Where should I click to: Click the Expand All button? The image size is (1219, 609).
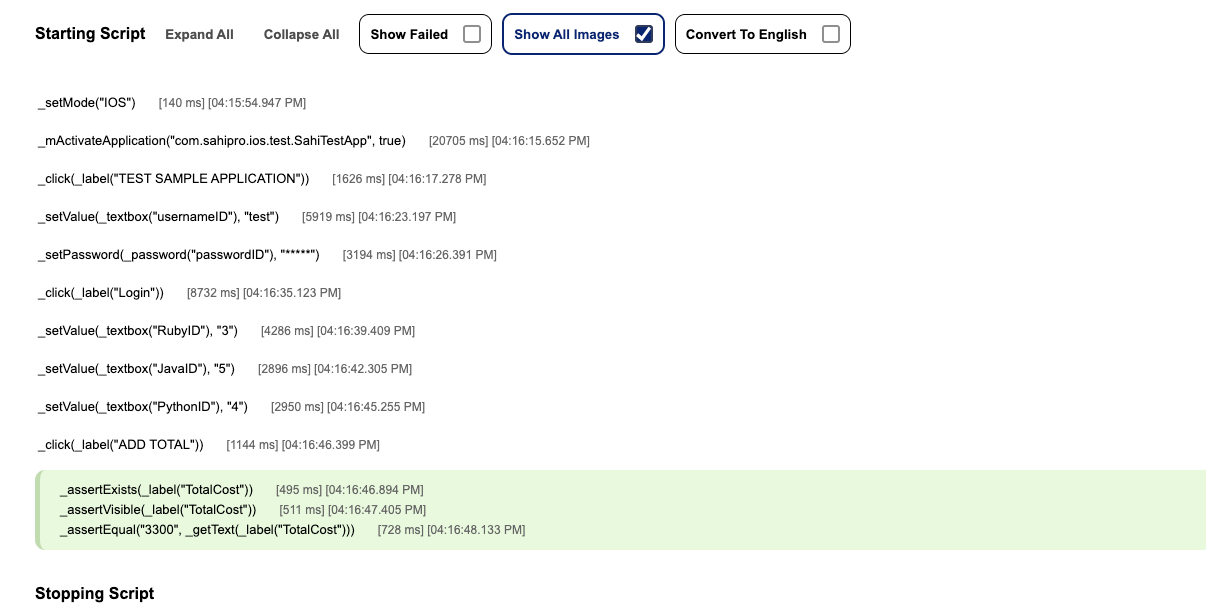coord(199,34)
